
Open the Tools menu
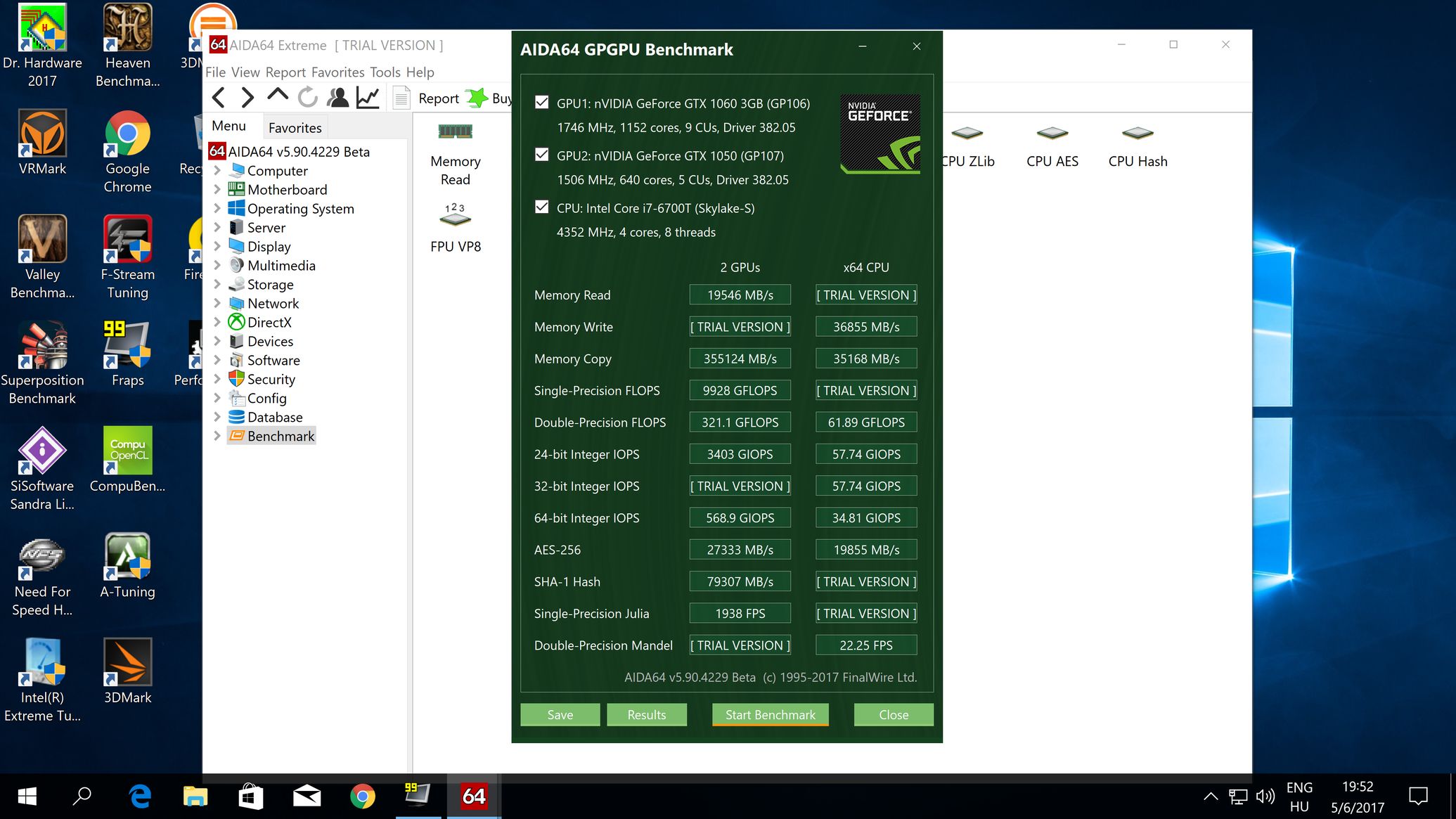(385, 72)
